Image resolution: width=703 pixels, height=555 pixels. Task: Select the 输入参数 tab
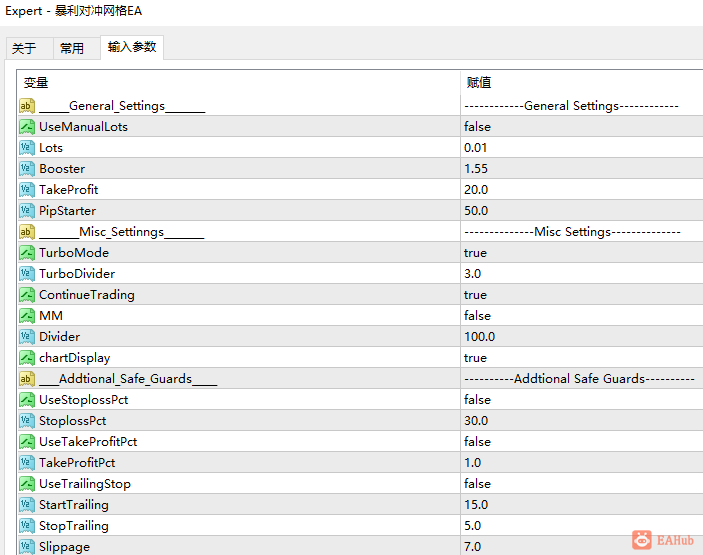[132, 47]
